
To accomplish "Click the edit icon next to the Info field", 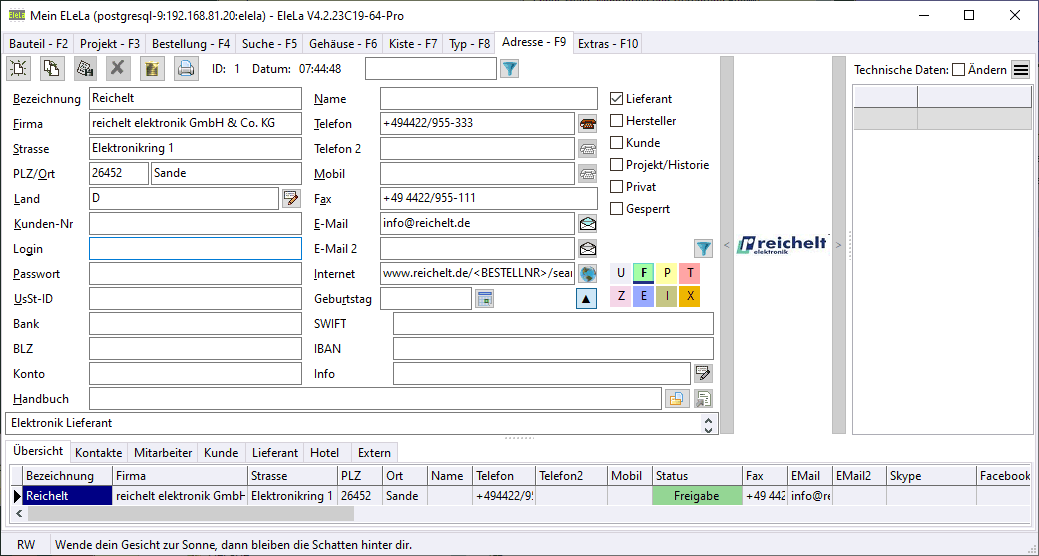I will pyautogui.click(x=703, y=374).
